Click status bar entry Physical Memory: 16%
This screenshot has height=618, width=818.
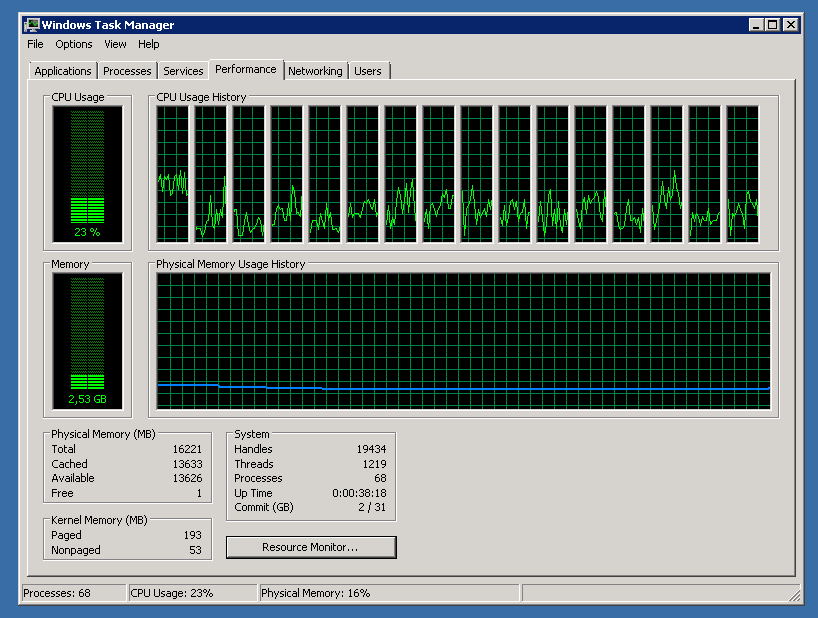click(389, 593)
